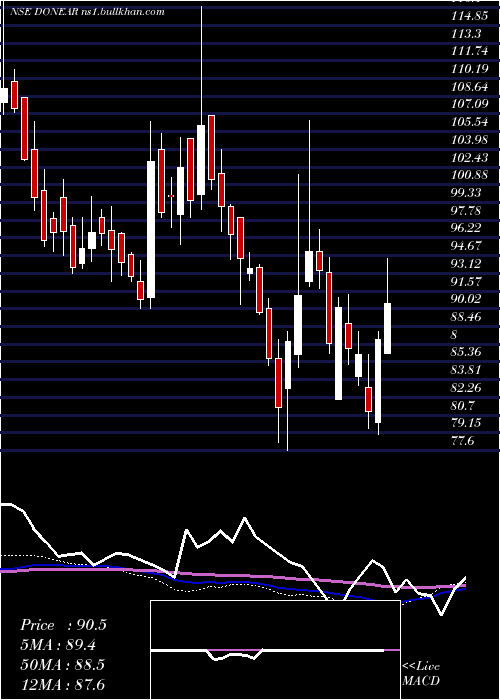Click inside the Live MACD inset panel

[275, 650]
